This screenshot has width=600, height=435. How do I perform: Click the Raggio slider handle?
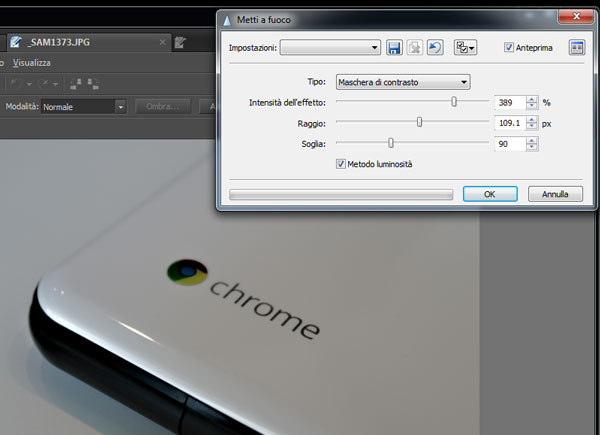click(x=419, y=122)
